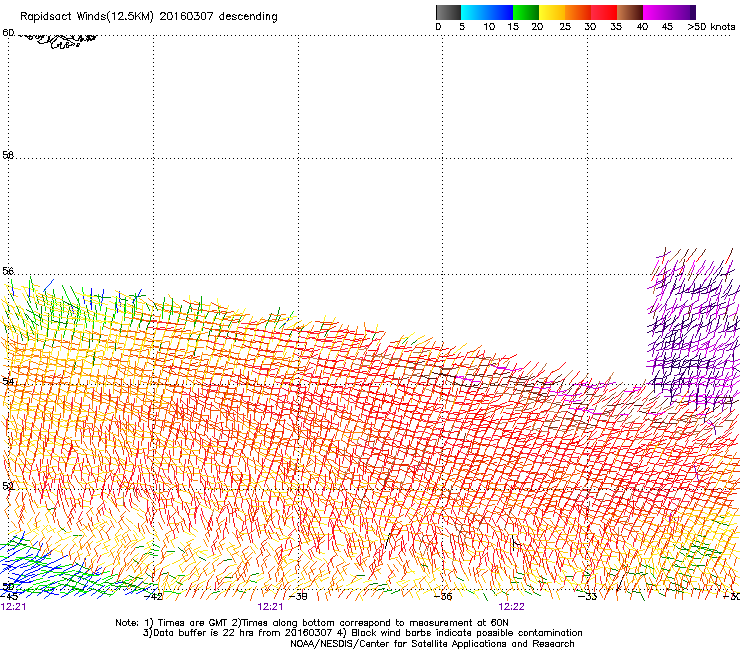Click the 12:21 time label below -45 longitude

pos(13,607)
